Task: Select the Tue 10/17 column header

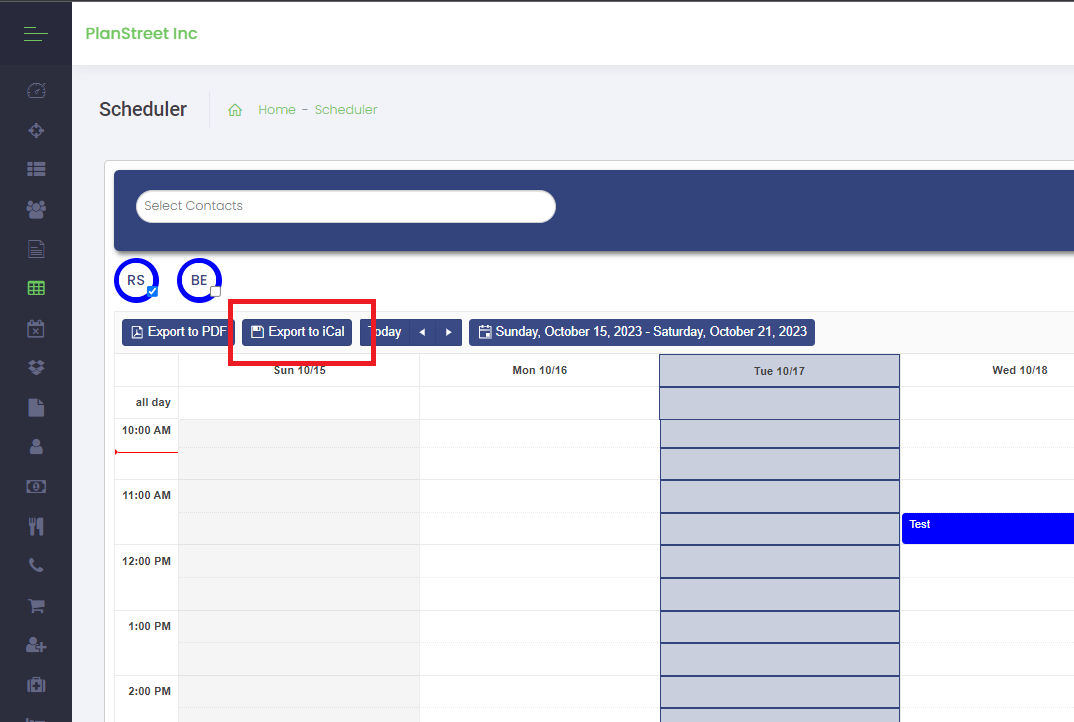Action: 779,370
